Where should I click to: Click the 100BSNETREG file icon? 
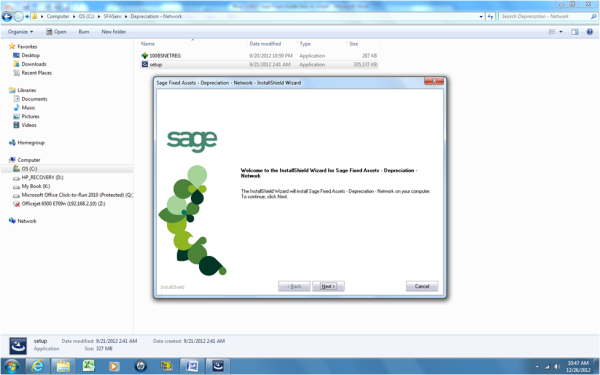coord(145,55)
